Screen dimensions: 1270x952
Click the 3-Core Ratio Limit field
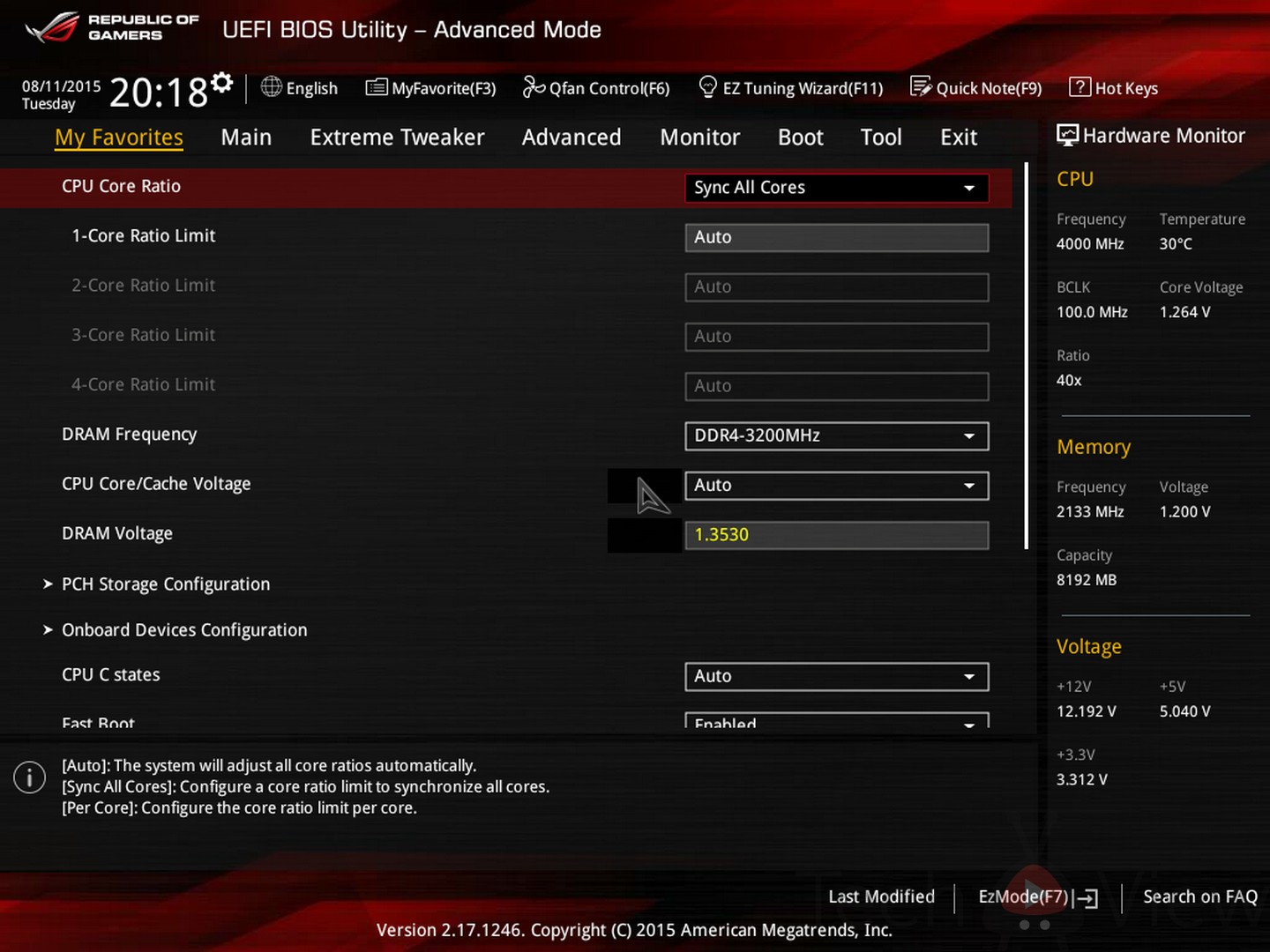pos(836,336)
